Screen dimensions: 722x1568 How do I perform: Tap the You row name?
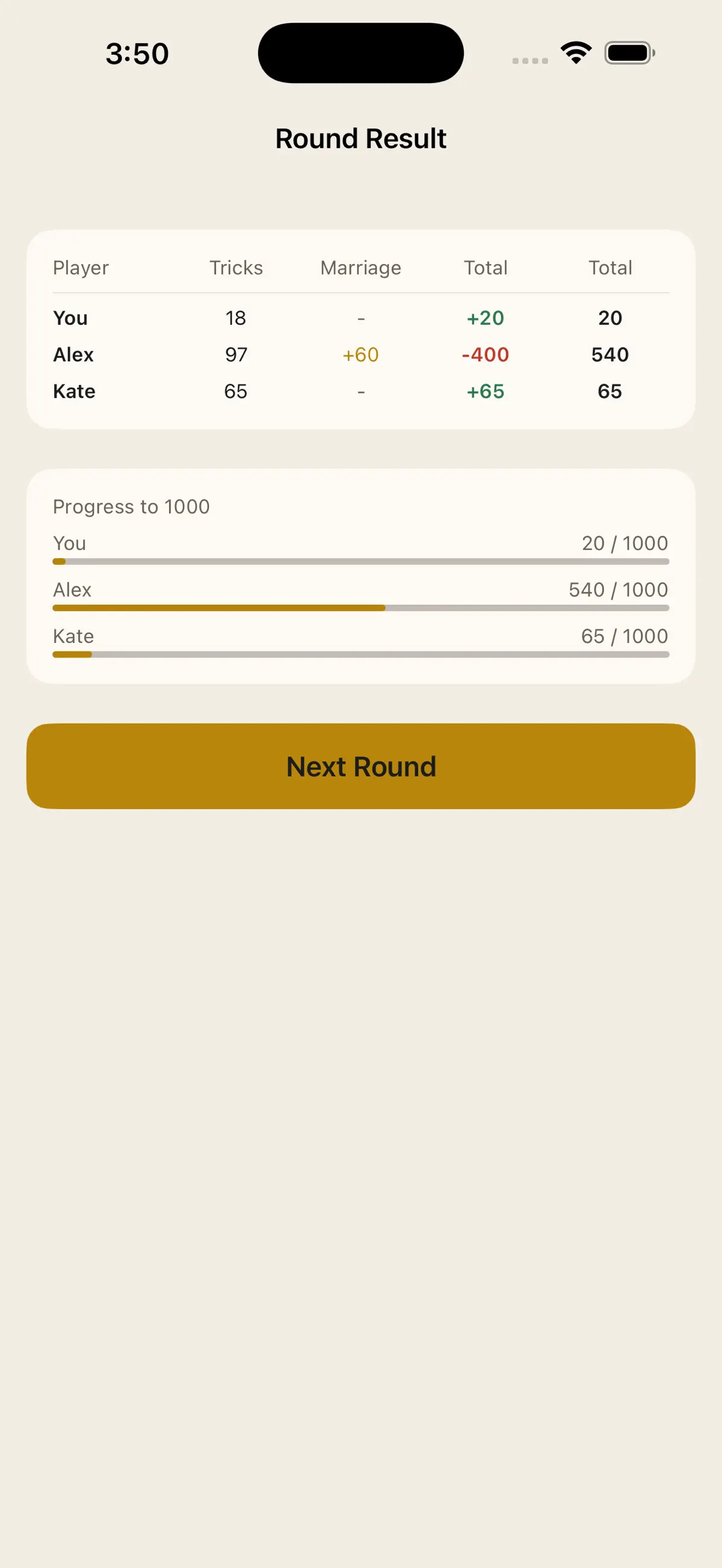click(x=70, y=318)
